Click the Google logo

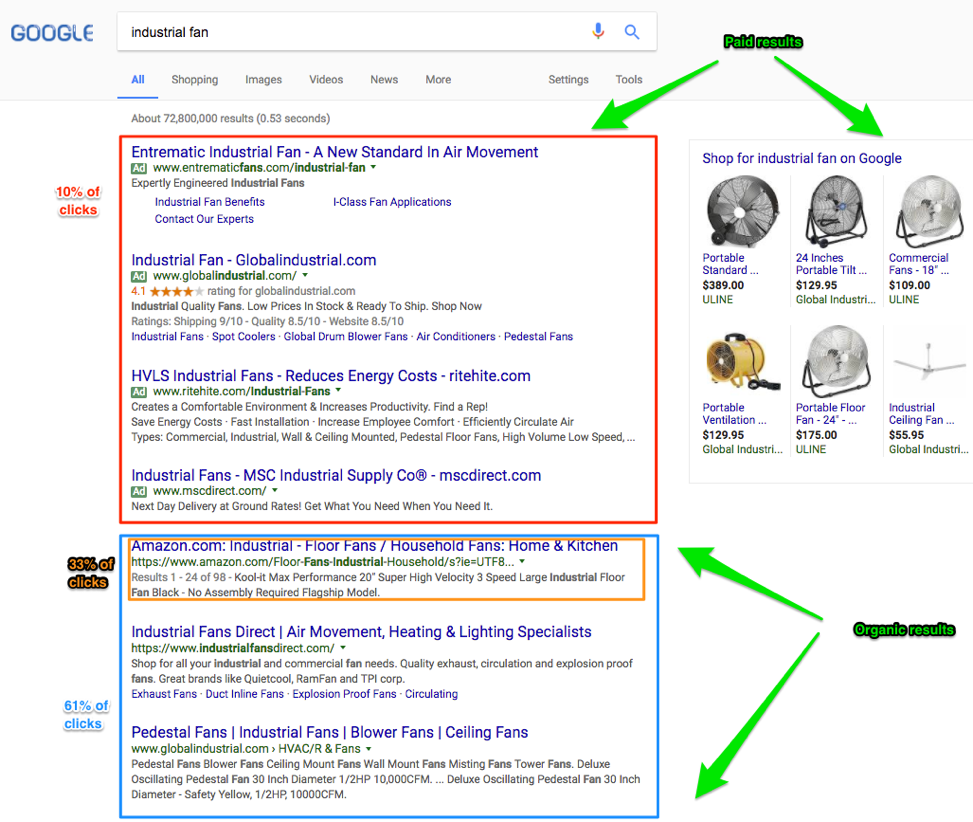(x=52, y=33)
